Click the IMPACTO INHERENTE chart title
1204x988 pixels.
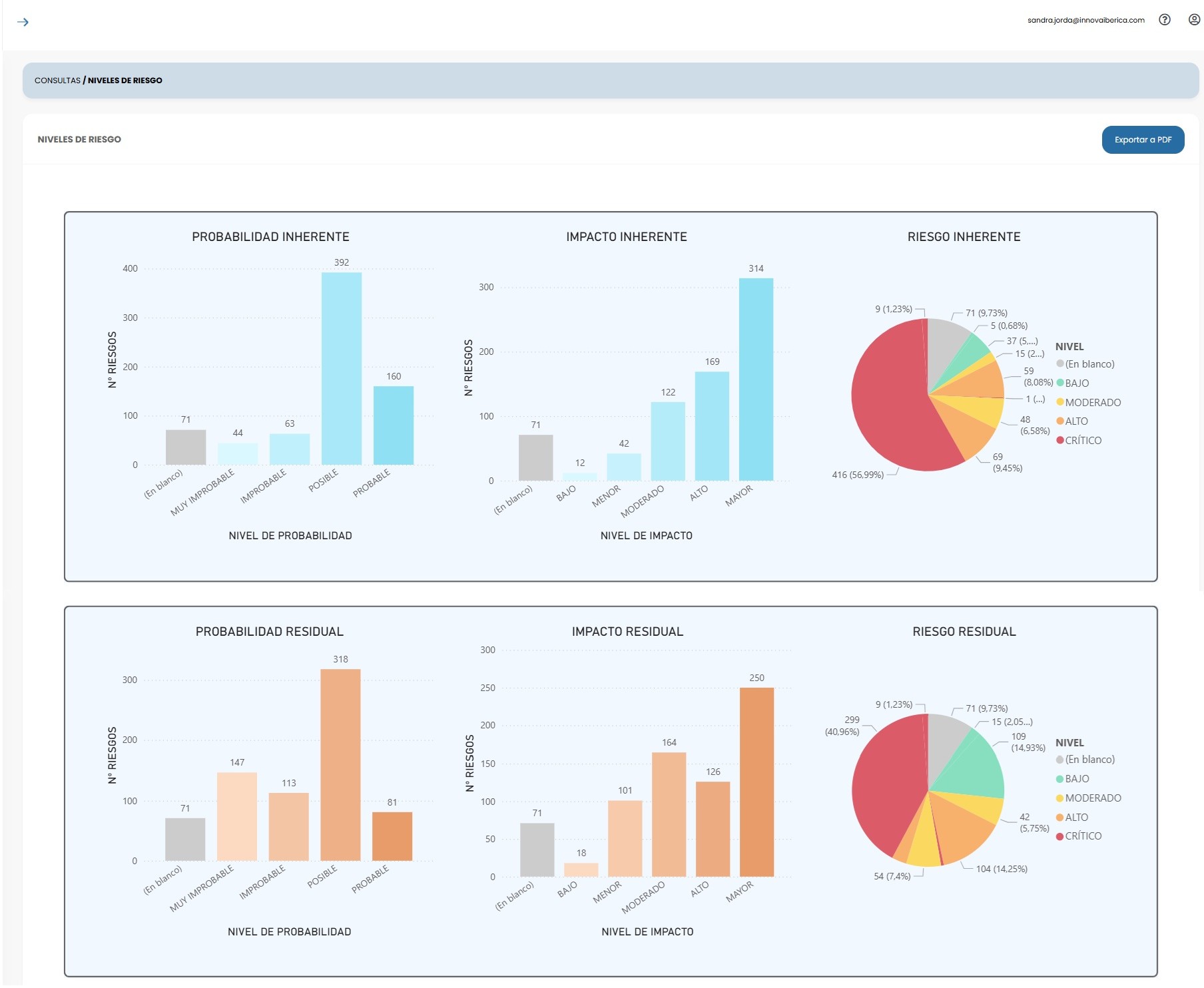point(627,237)
